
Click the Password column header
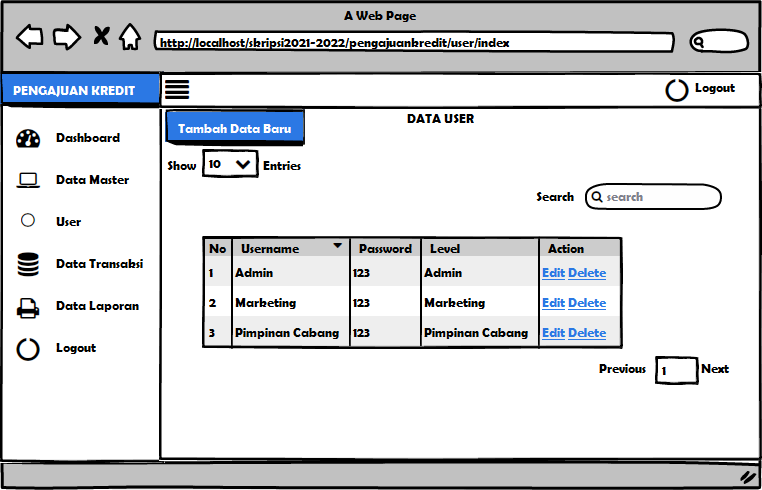coord(385,248)
